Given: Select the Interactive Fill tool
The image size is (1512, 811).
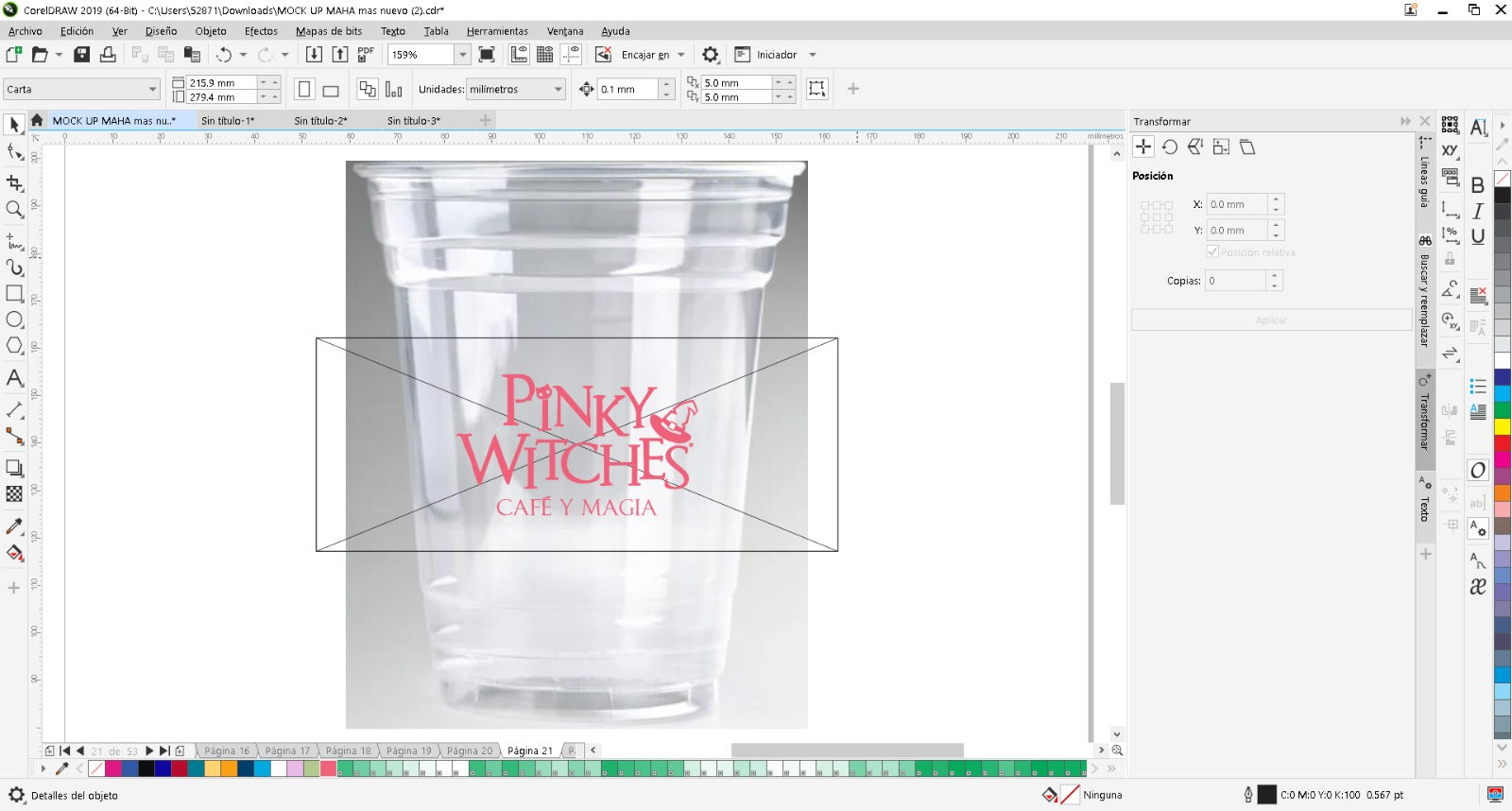Looking at the screenshot, I should 14,553.
